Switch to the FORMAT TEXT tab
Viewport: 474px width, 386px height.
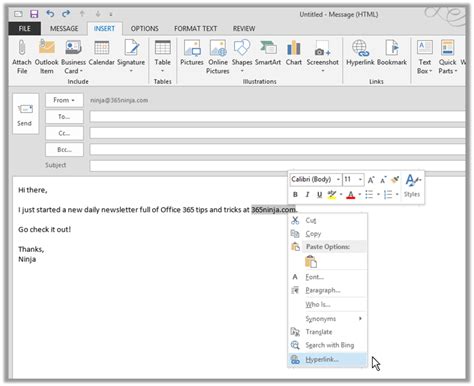(196, 29)
